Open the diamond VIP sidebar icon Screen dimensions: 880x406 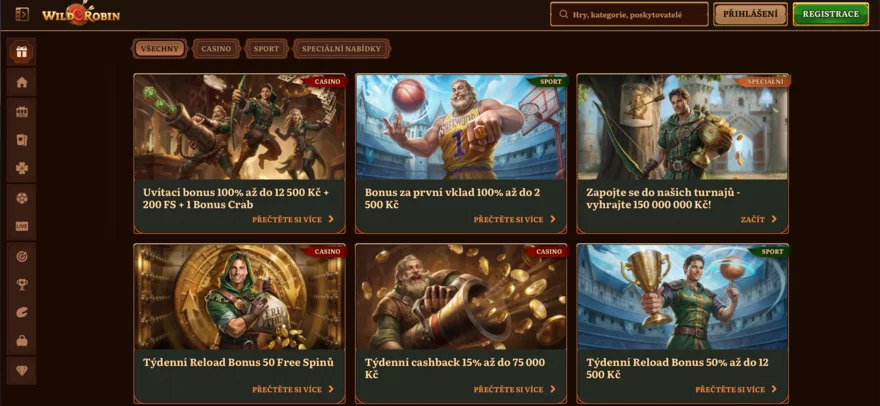pyautogui.click(x=22, y=371)
